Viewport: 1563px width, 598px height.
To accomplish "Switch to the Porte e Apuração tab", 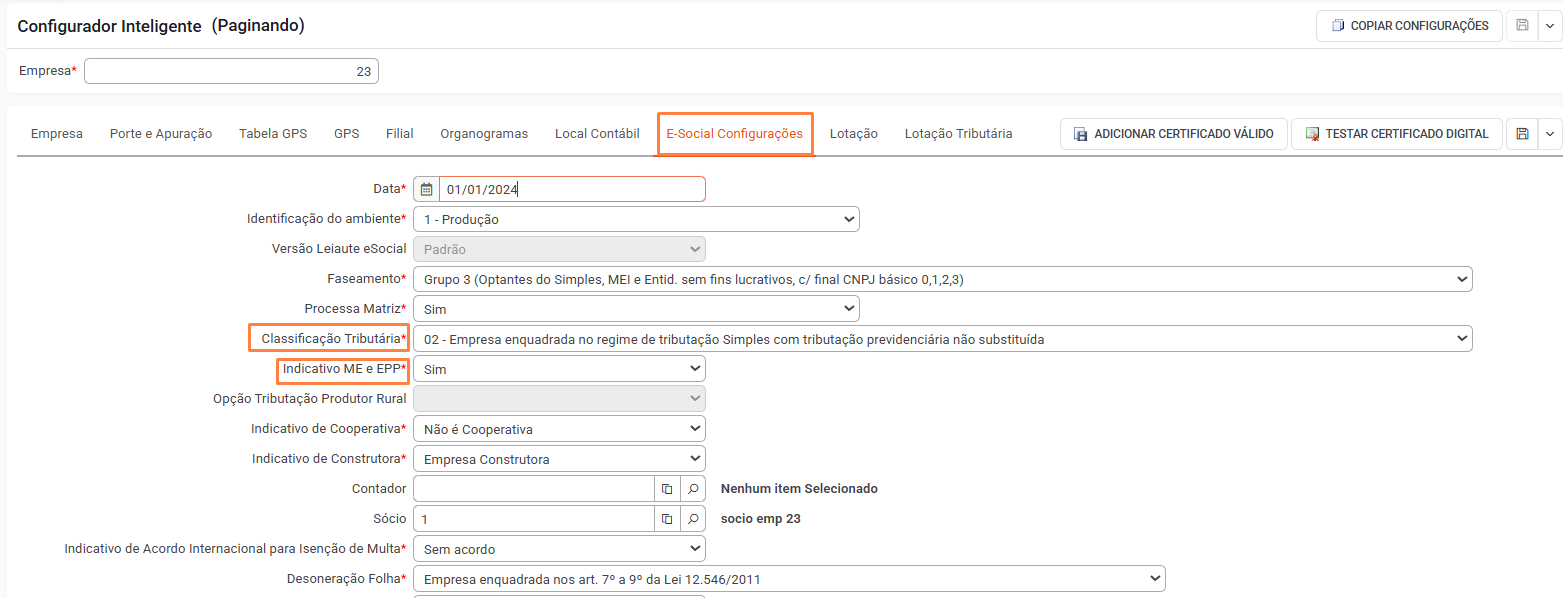I will pyautogui.click(x=161, y=134).
